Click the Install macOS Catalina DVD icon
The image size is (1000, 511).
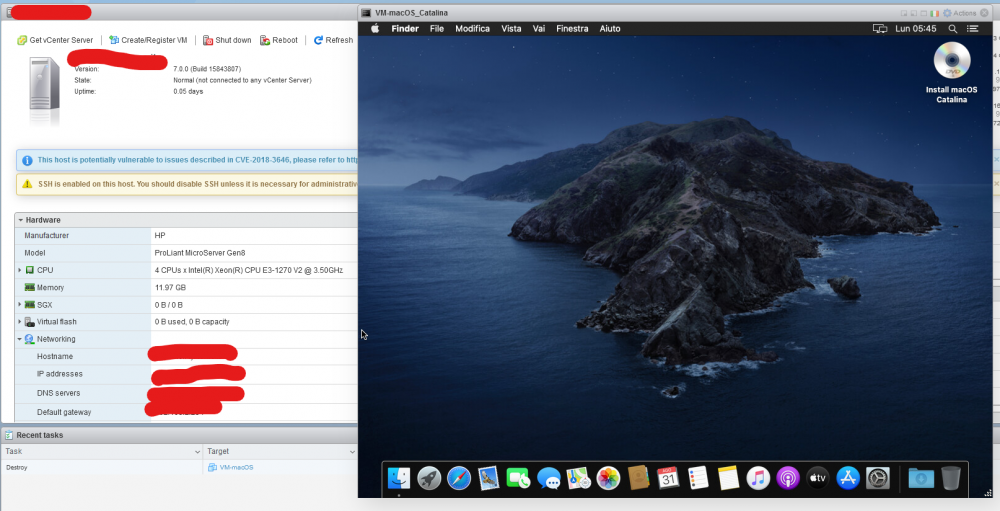pos(952,62)
